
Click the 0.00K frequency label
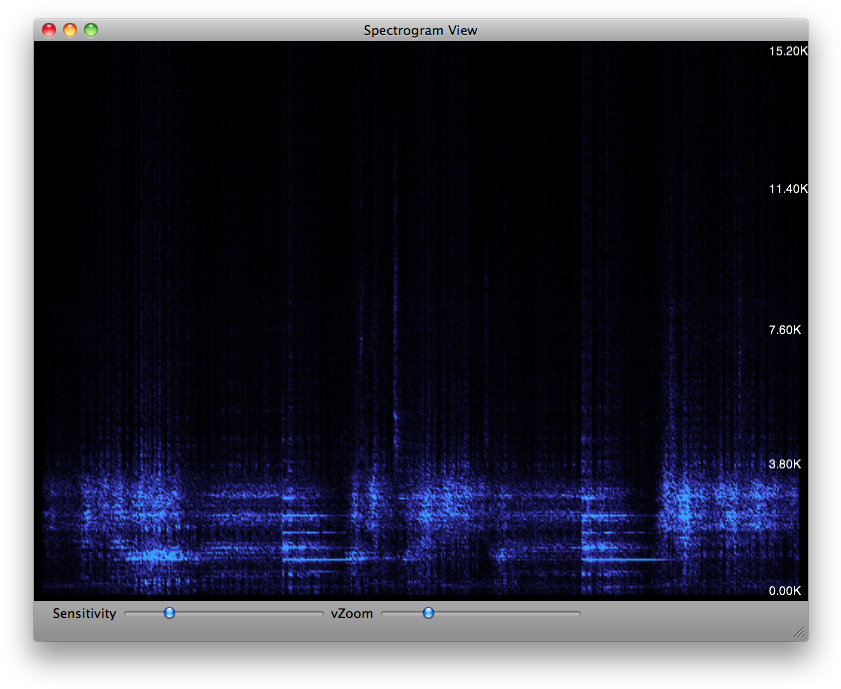785,590
